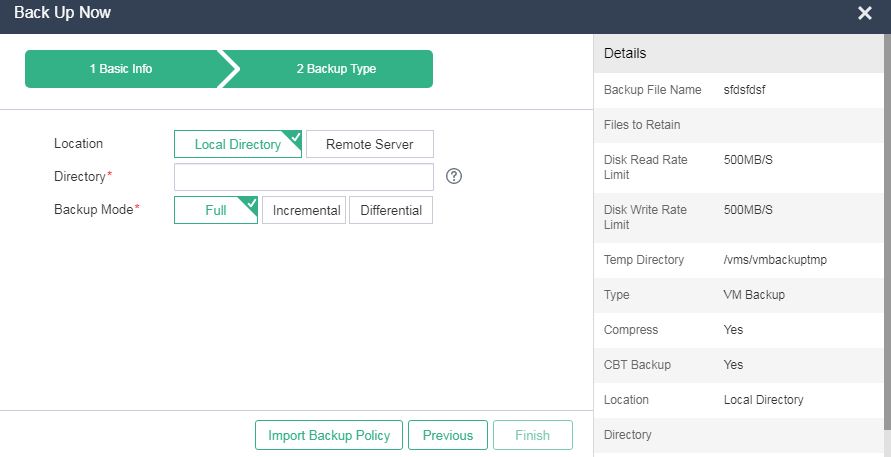Click the VM Backup type value
Image resolution: width=891 pixels, height=457 pixels.
(x=754, y=295)
